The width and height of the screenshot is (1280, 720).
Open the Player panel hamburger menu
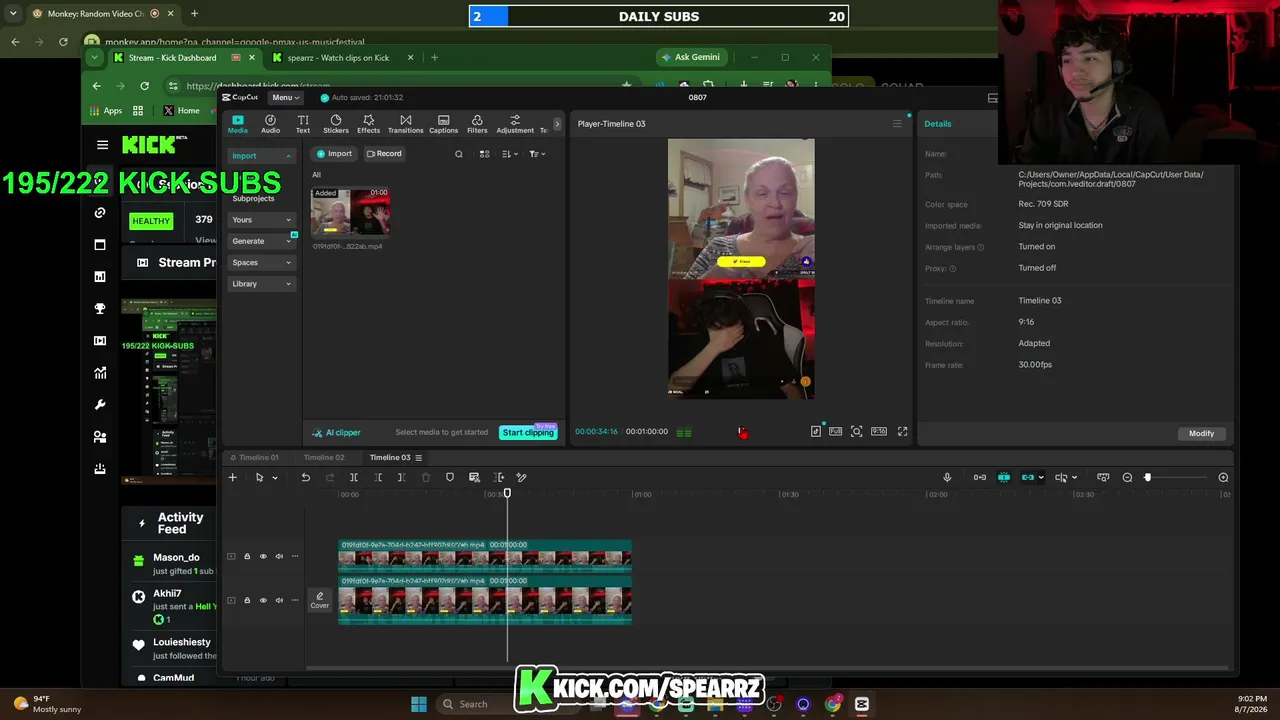coord(897,124)
